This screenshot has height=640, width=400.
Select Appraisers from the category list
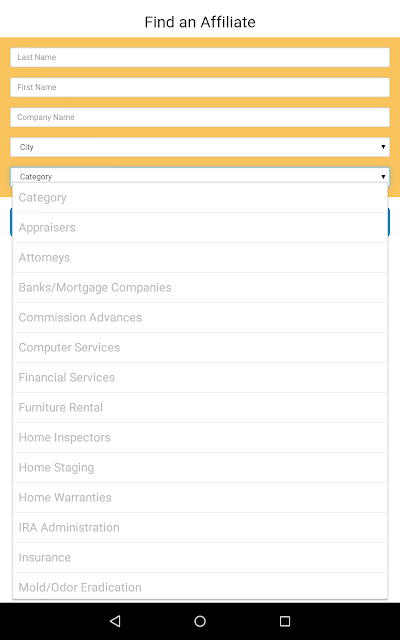tap(200, 227)
